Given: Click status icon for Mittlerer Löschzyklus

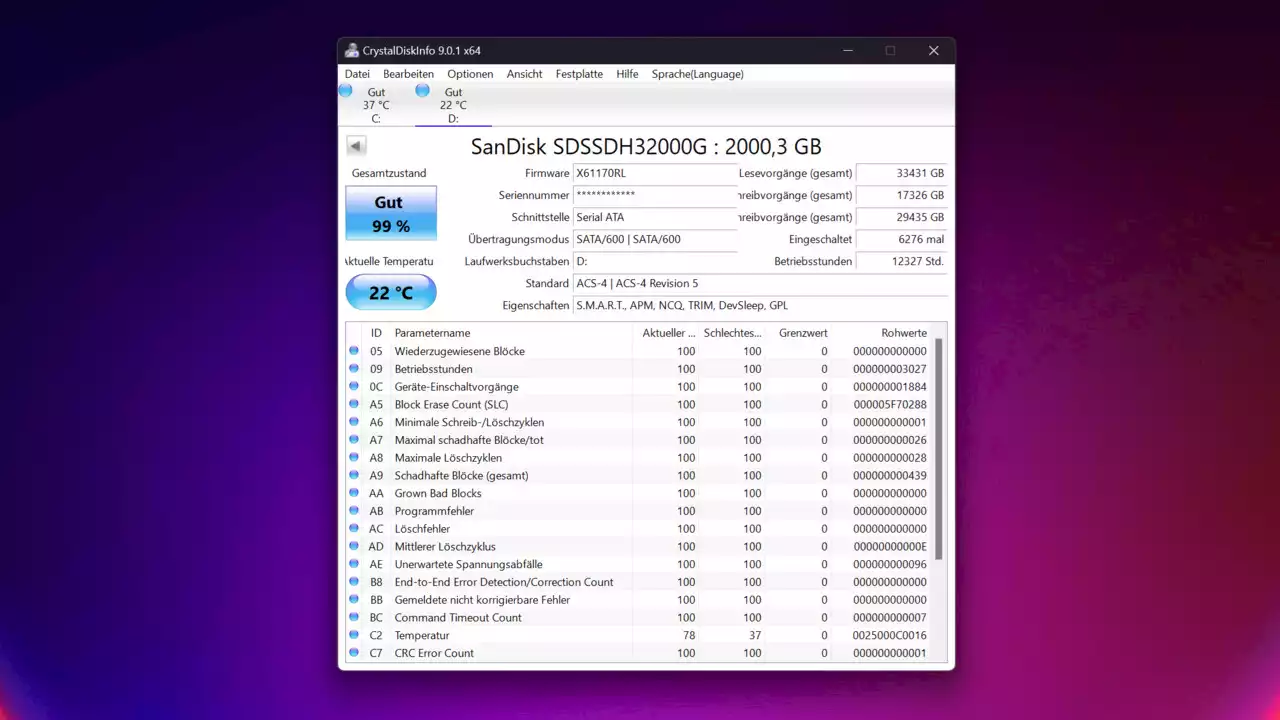Looking at the screenshot, I should [354, 546].
